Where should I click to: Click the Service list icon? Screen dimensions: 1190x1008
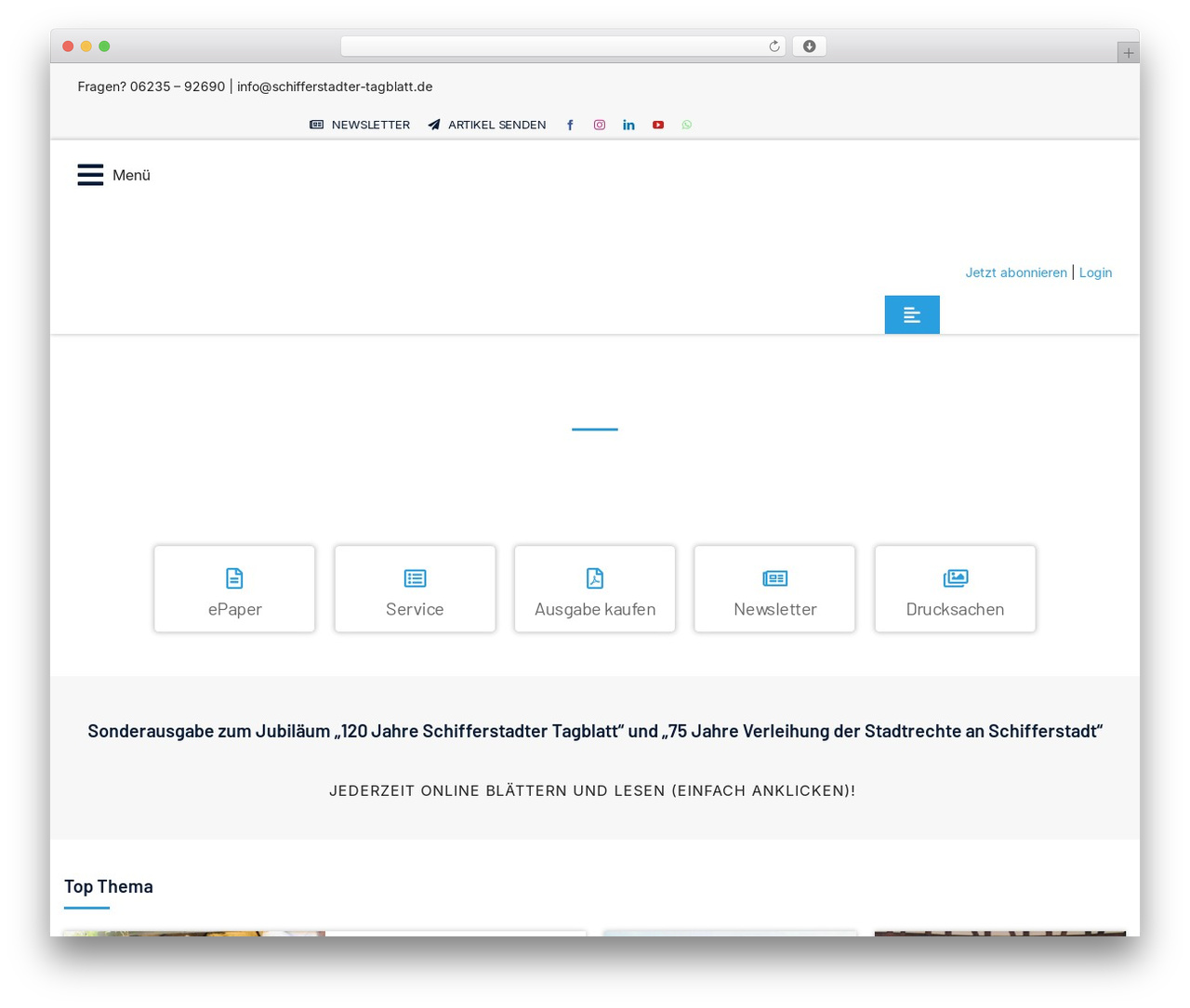click(x=415, y=578)
